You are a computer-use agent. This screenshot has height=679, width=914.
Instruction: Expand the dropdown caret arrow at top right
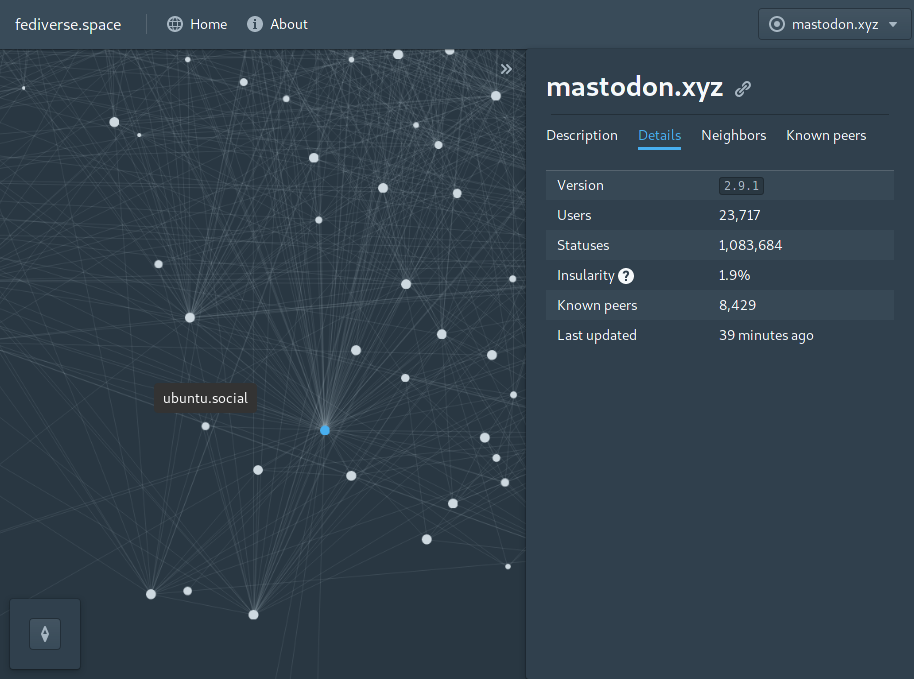tap(892, 24)
